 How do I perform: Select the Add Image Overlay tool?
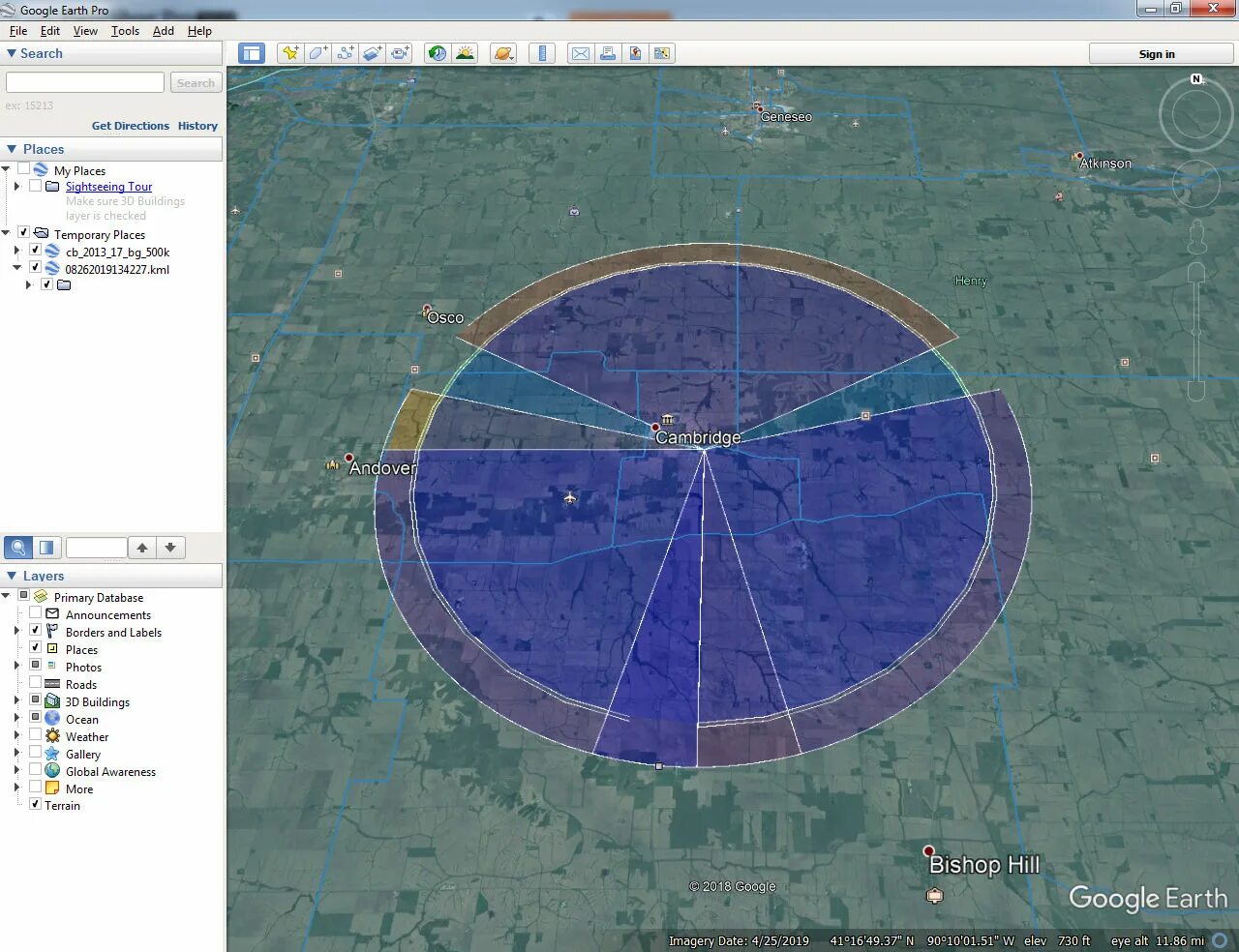[373, 53]
